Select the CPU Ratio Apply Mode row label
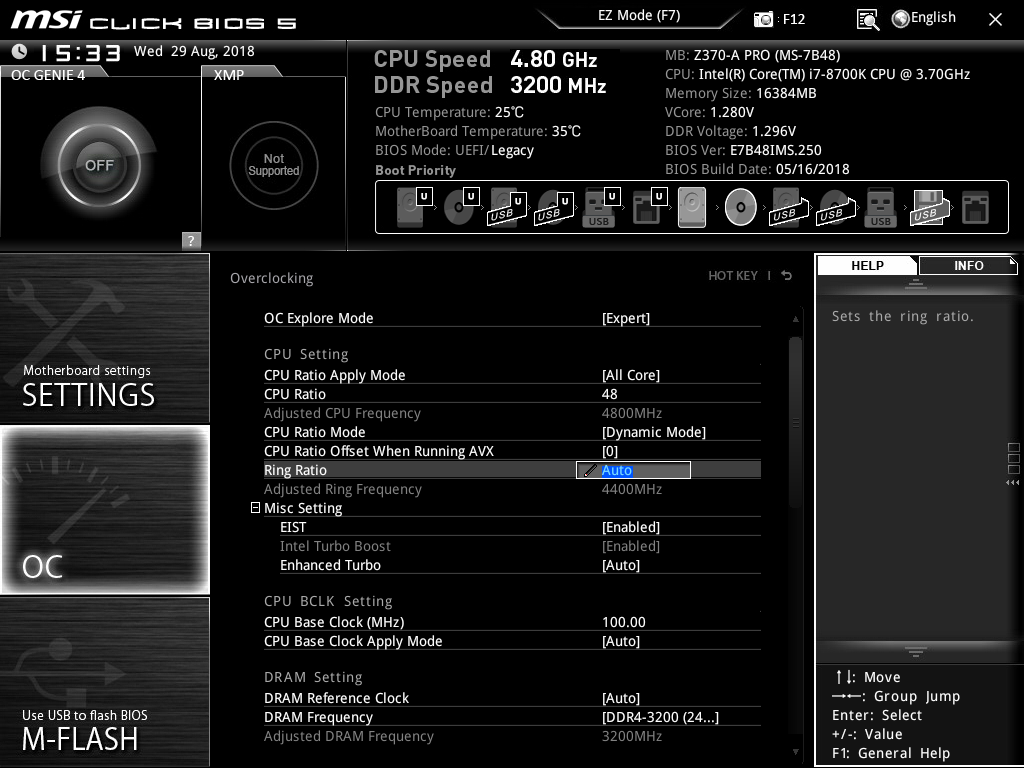This screenshot has width=1024, height=768. pyautogui.click(x=334, y=375)
